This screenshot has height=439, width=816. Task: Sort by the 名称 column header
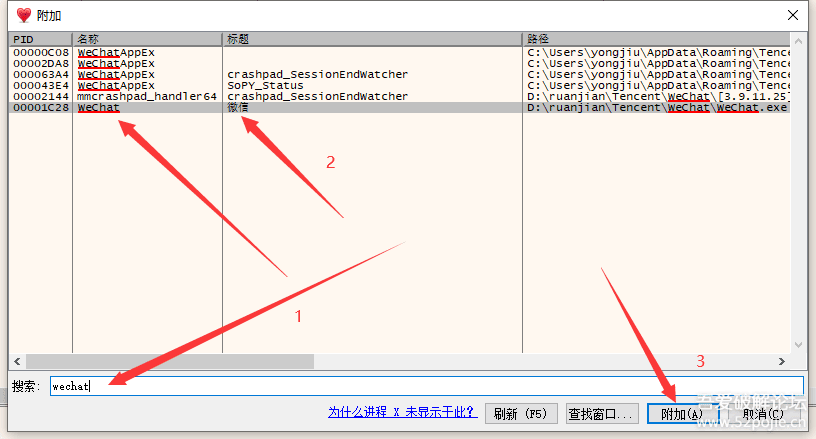147,39
